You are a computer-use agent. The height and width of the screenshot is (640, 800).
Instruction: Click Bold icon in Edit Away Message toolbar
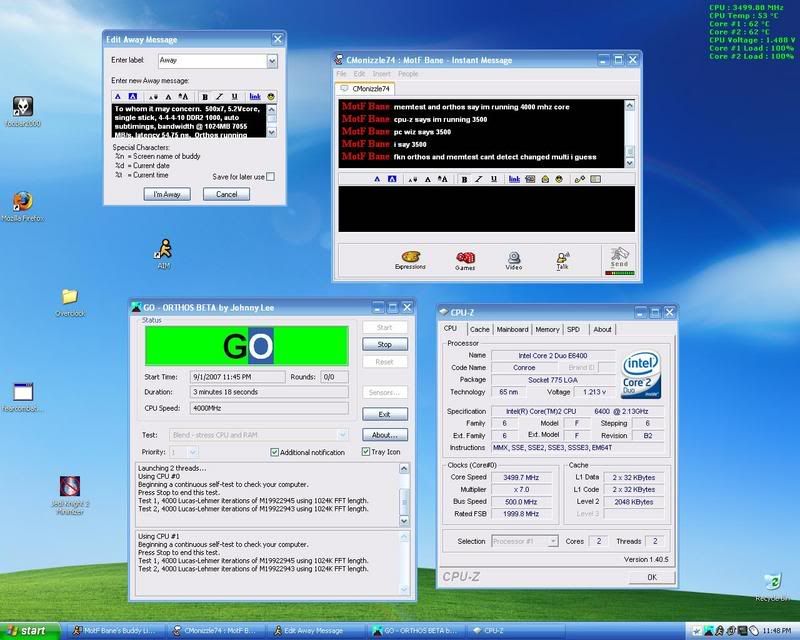tap(205, 96)
